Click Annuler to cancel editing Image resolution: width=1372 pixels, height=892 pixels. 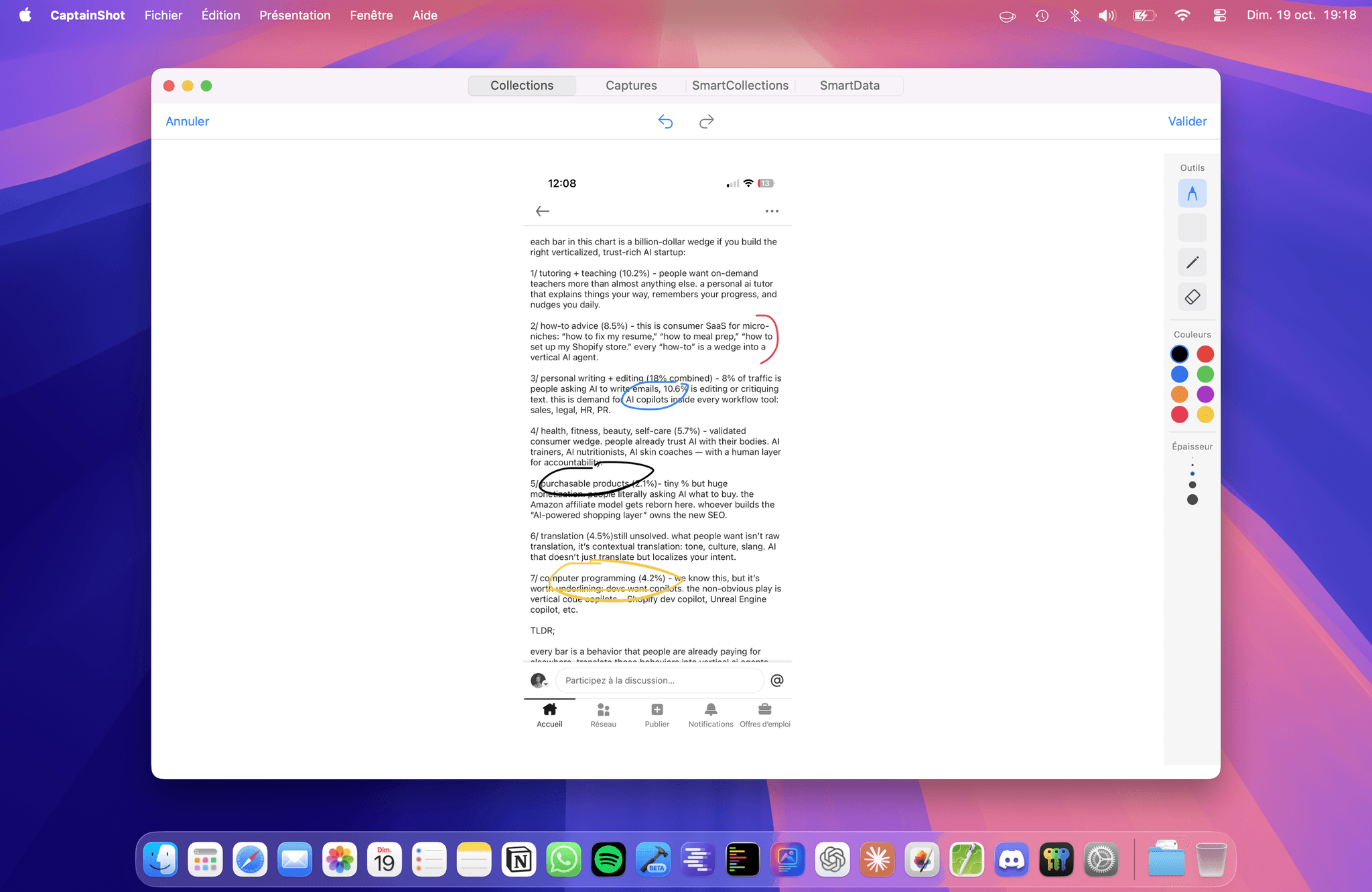[187, 121]
